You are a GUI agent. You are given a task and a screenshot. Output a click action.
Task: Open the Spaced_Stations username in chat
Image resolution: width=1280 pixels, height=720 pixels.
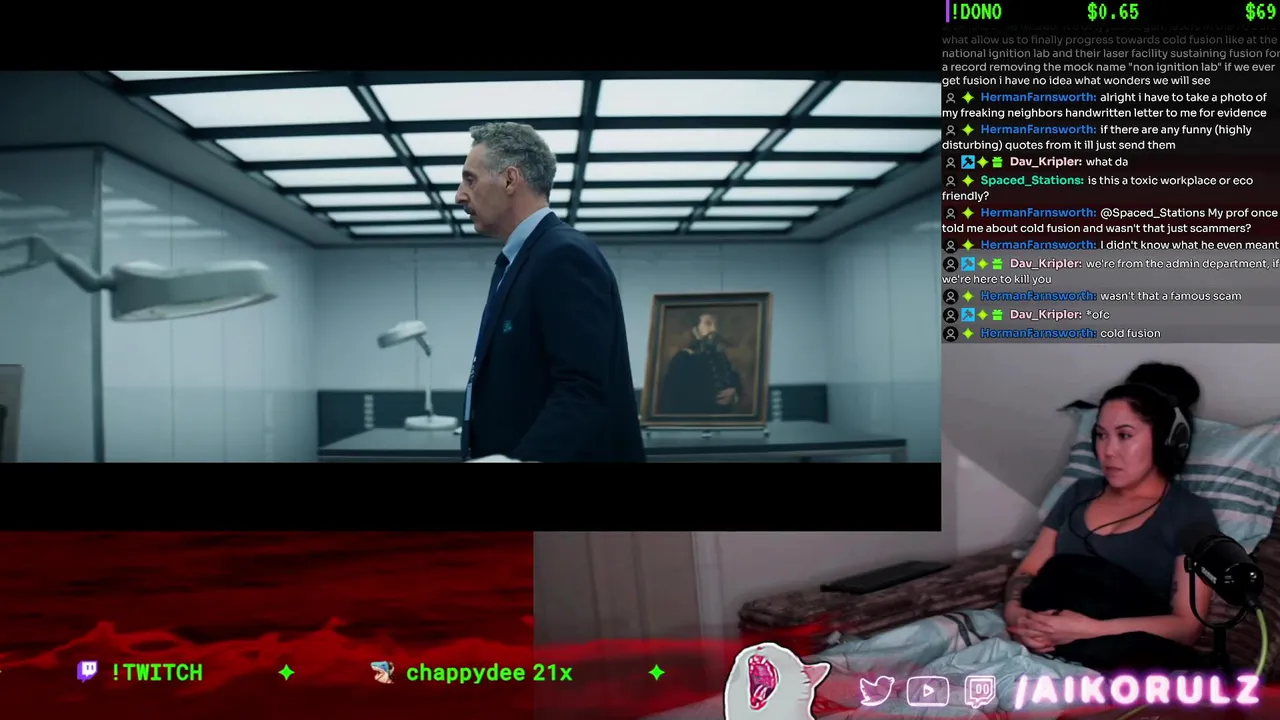click(1032, 181)
